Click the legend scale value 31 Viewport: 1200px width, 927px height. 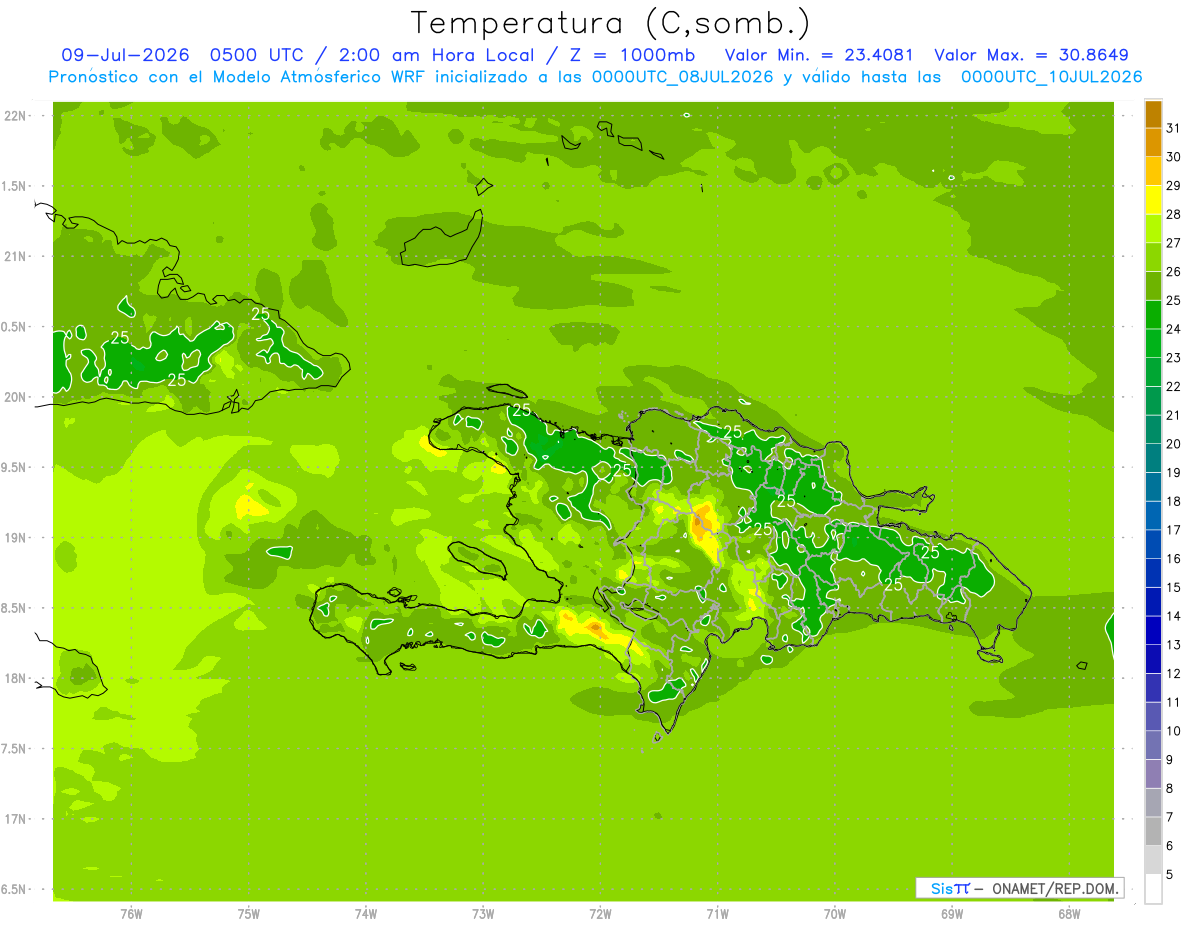(x=1173, y=128)
